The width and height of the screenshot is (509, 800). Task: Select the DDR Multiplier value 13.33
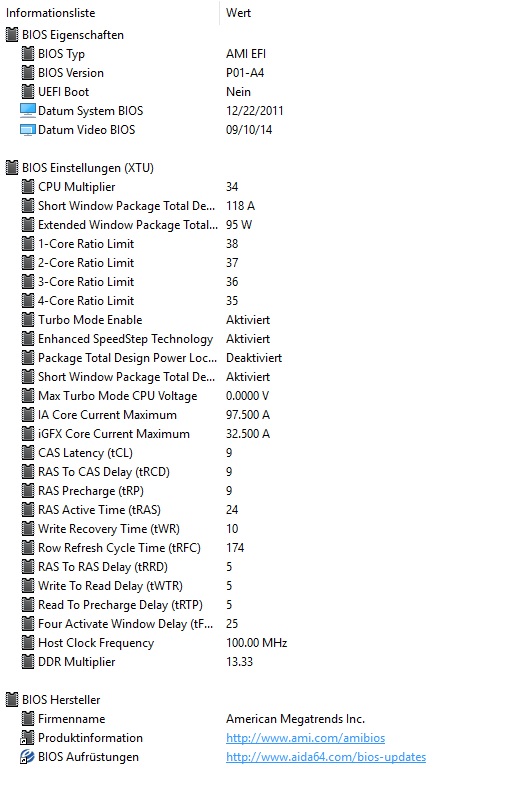[239, 661]
